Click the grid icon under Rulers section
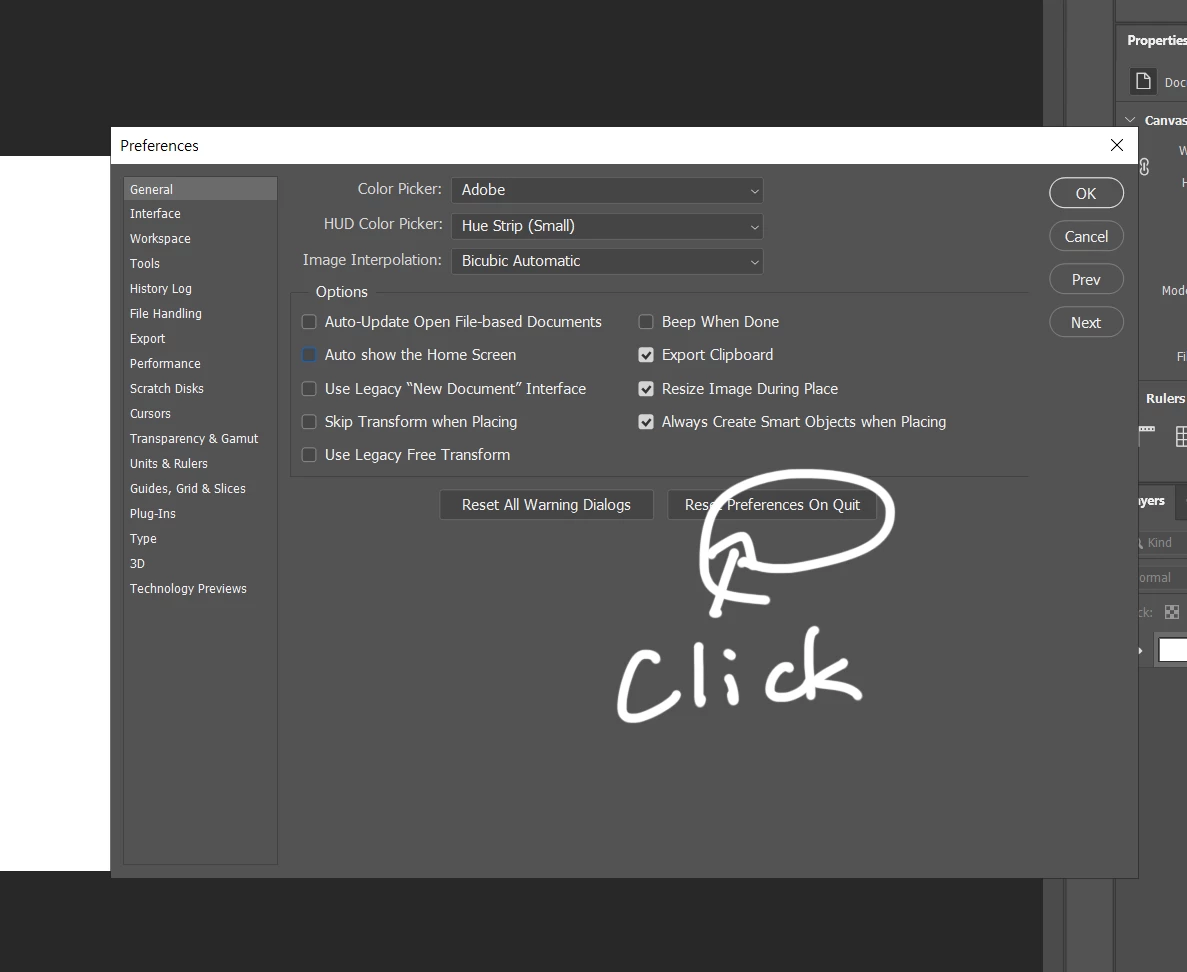The height and width of the screenshot is (972, 1187). pos(1181,436)
